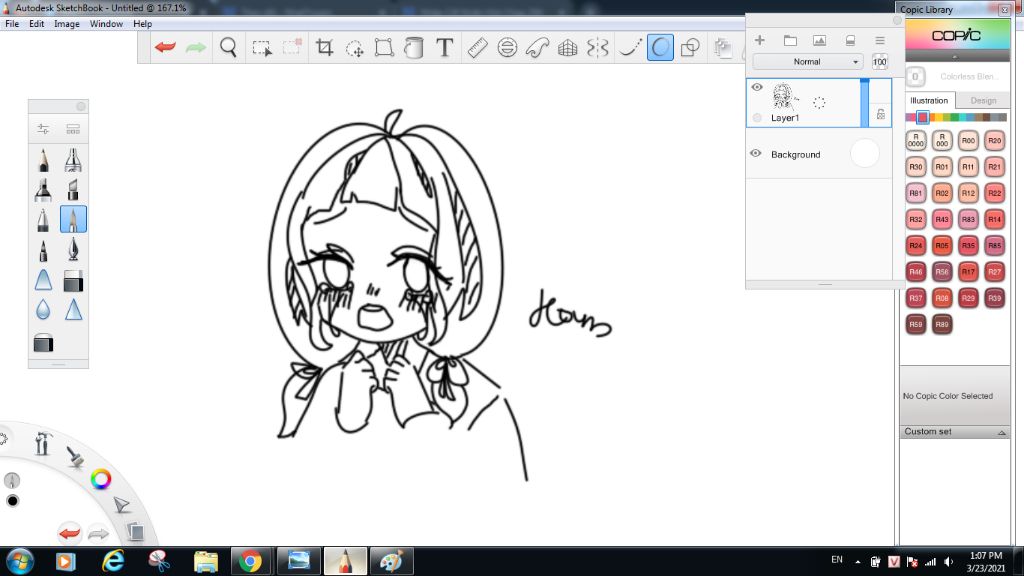Select the Text tool
The width and height of the screenshot is (1024, 576).
point(444,47)
